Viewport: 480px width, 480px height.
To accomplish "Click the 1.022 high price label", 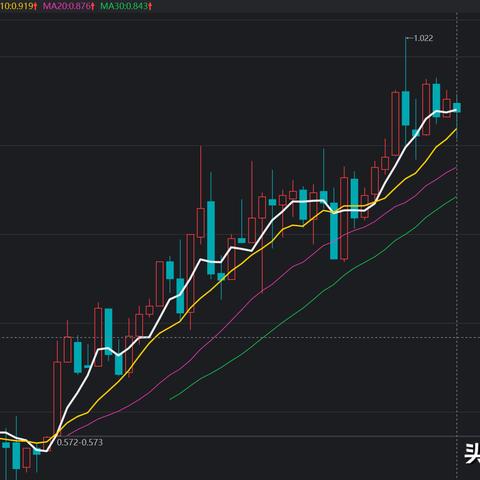I will click(x=423, y=38).
